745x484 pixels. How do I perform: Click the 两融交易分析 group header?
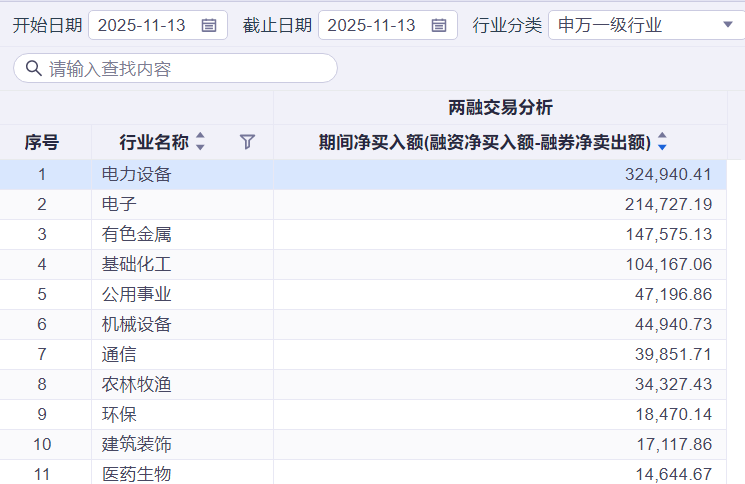point(500,107)
